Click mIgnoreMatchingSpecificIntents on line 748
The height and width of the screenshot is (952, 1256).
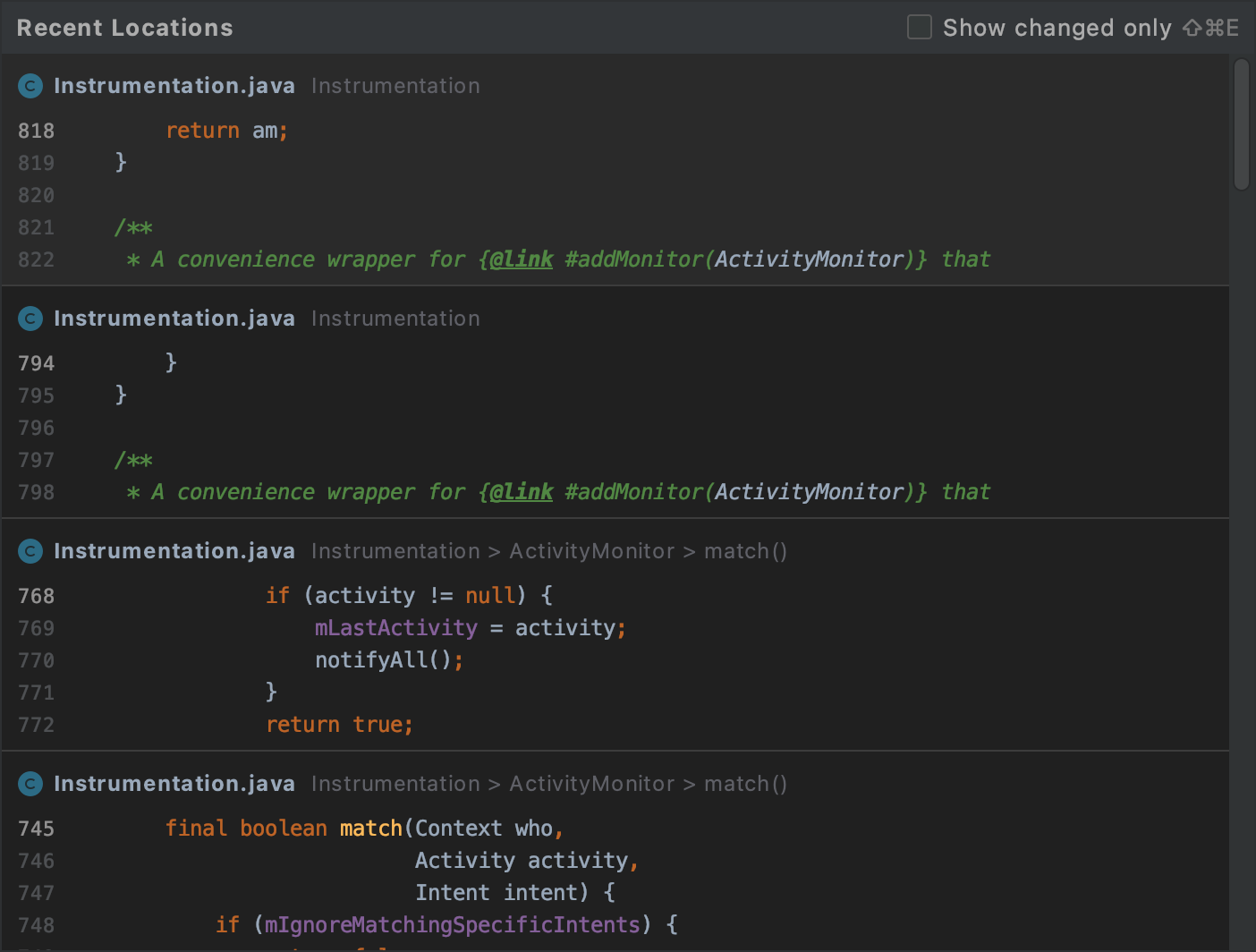coord(453,925)
